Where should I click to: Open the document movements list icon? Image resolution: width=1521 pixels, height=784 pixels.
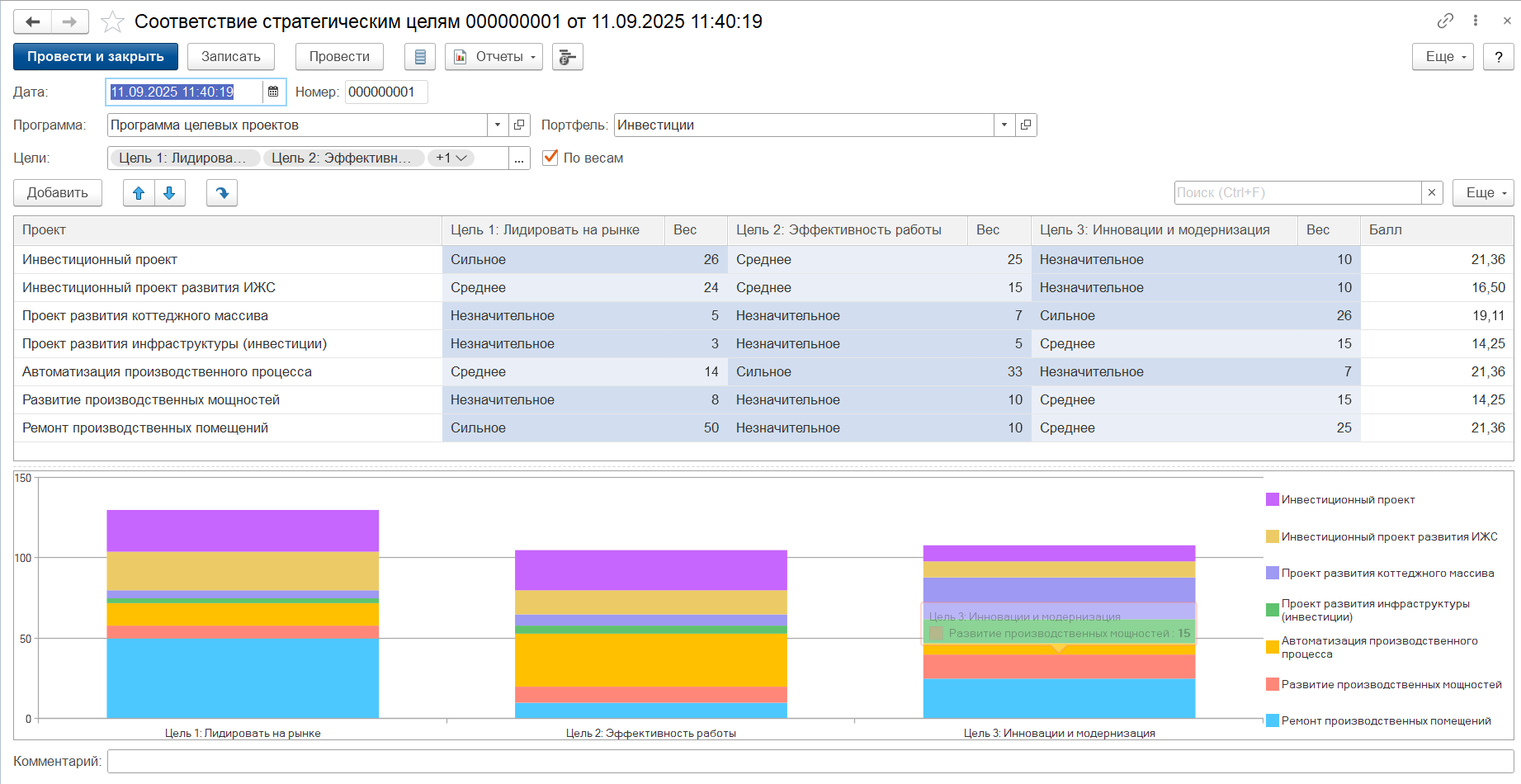[x=420, y=57]
